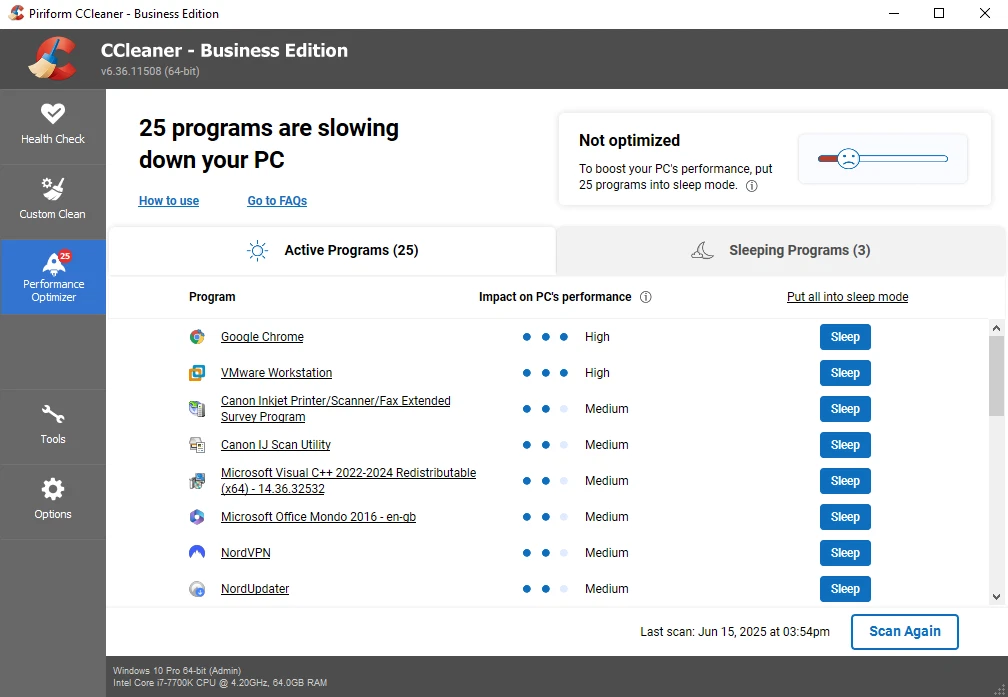Screen dimensions: 1008x697
Task: Click the scrollbar up arrow
Action: click(996, 328)
